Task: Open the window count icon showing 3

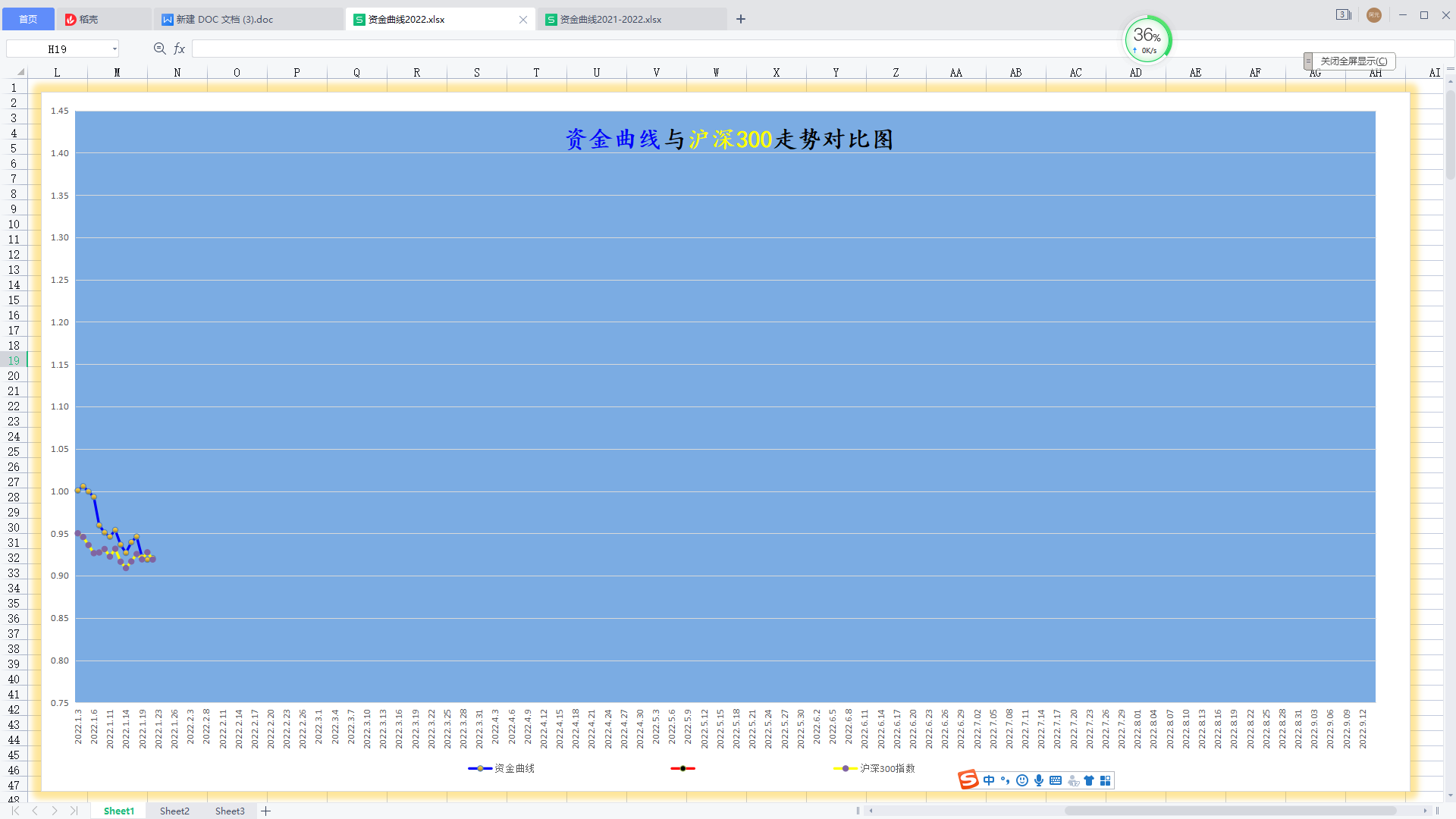Action: 1343,15
